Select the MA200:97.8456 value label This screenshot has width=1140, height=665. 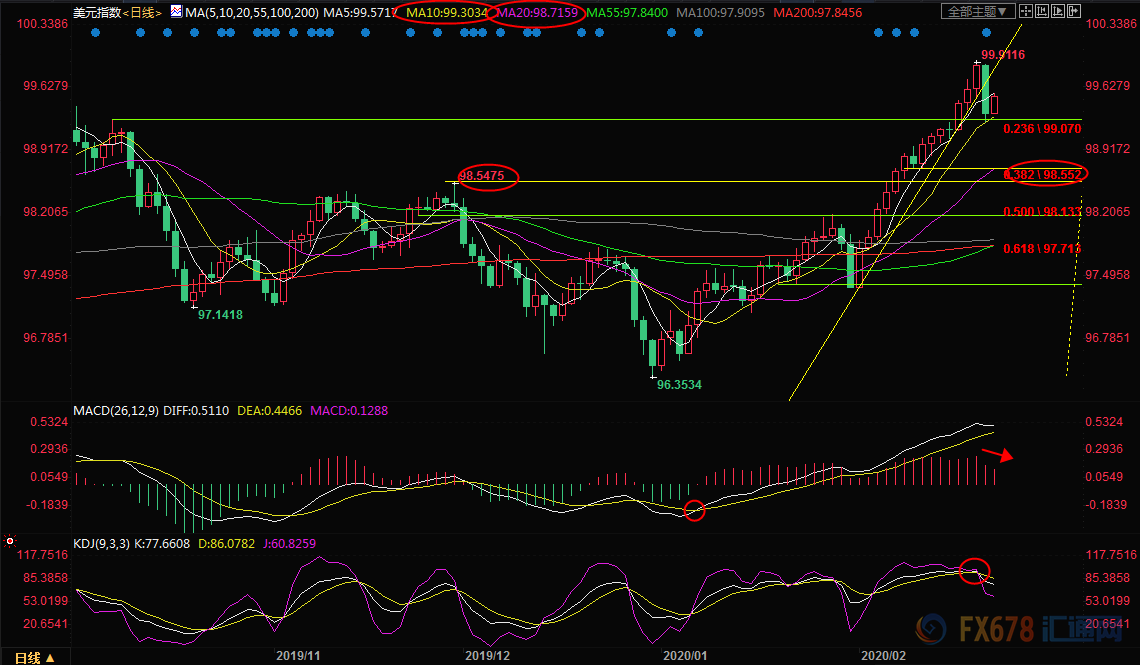[818, 12]
